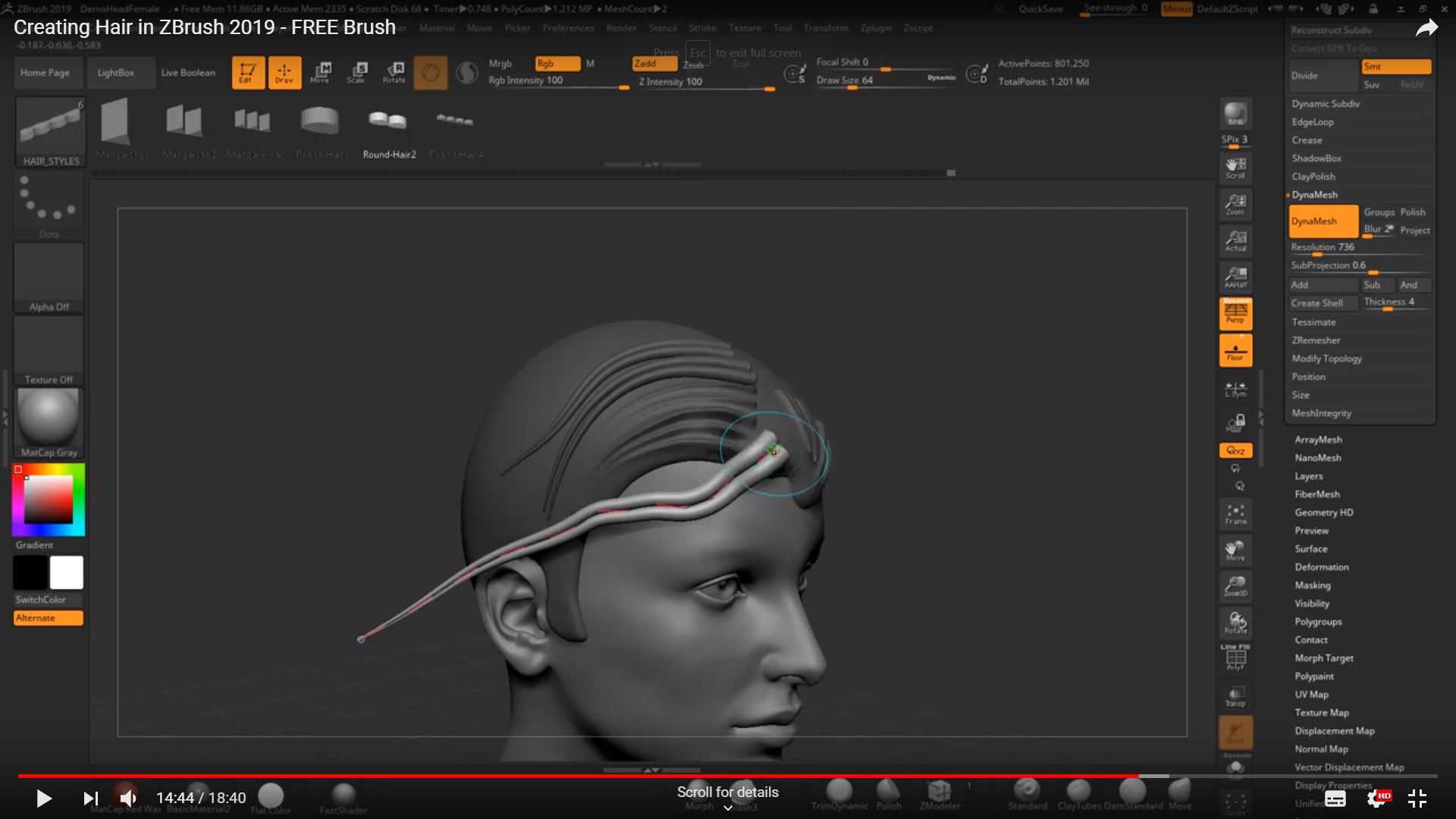Expand the ZRemesher section
The image size is (1456, 819).
pos(1316,340)
